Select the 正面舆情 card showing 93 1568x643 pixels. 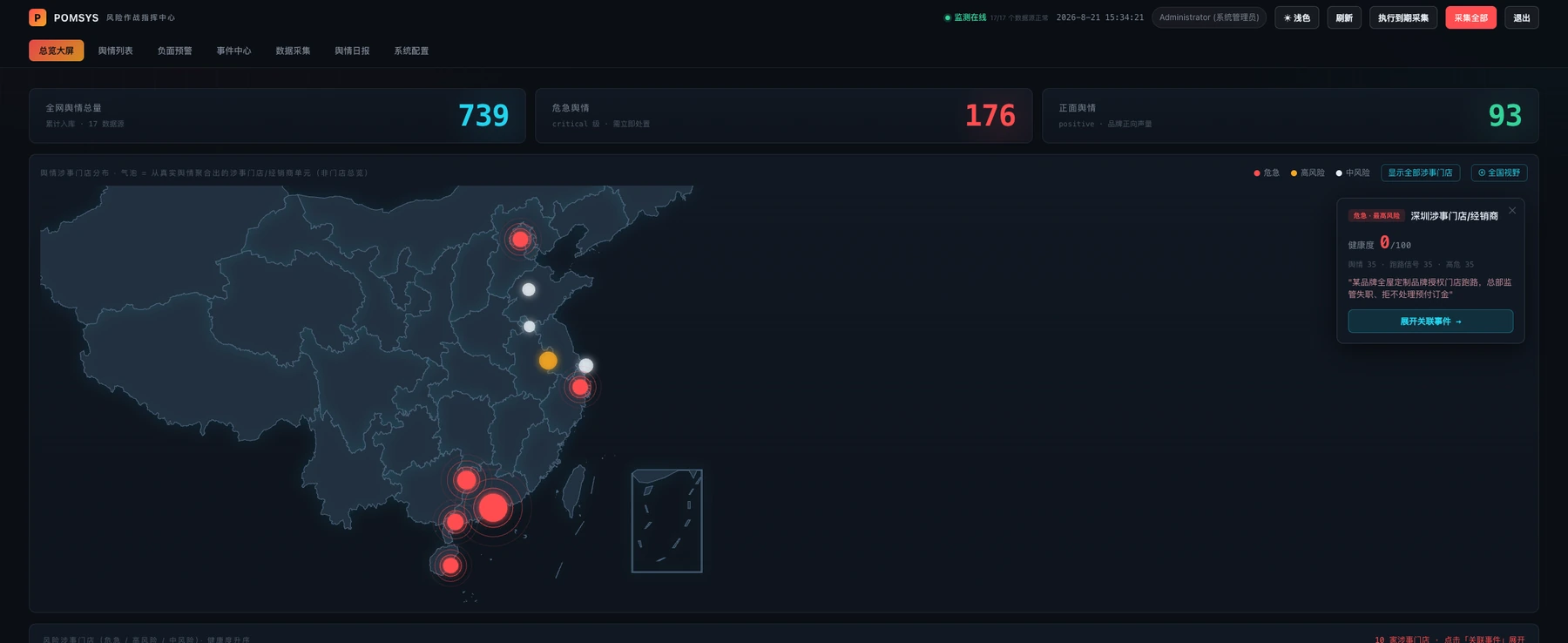pos(1290,115)
